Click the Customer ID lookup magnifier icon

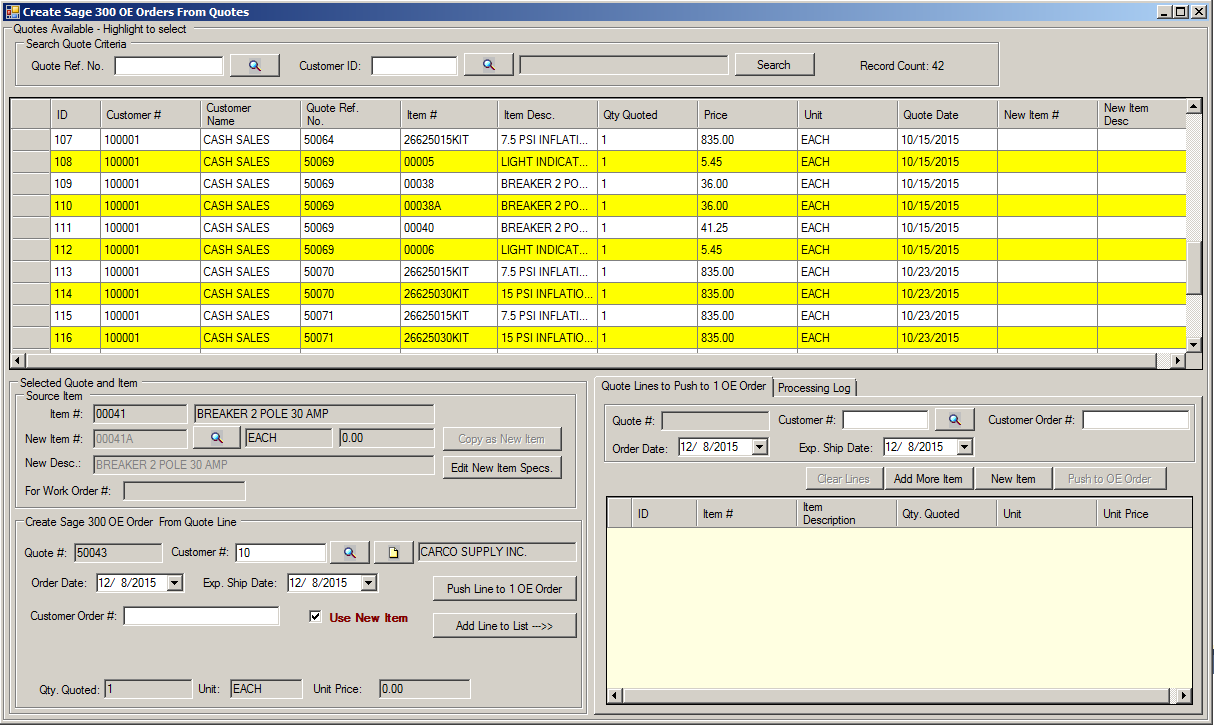click(489, 65)
